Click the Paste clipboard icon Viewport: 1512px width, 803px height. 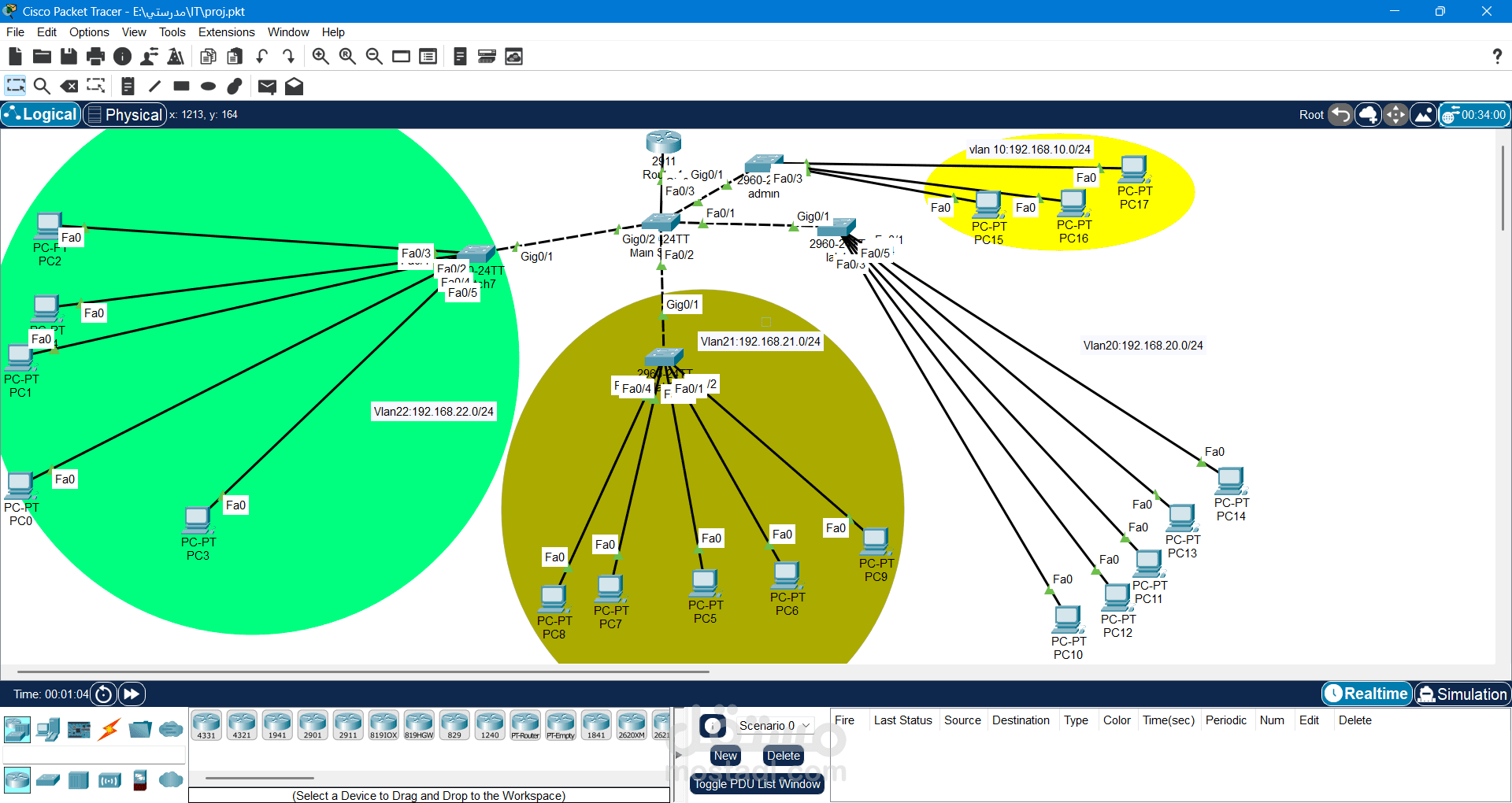tap(235, 57)
